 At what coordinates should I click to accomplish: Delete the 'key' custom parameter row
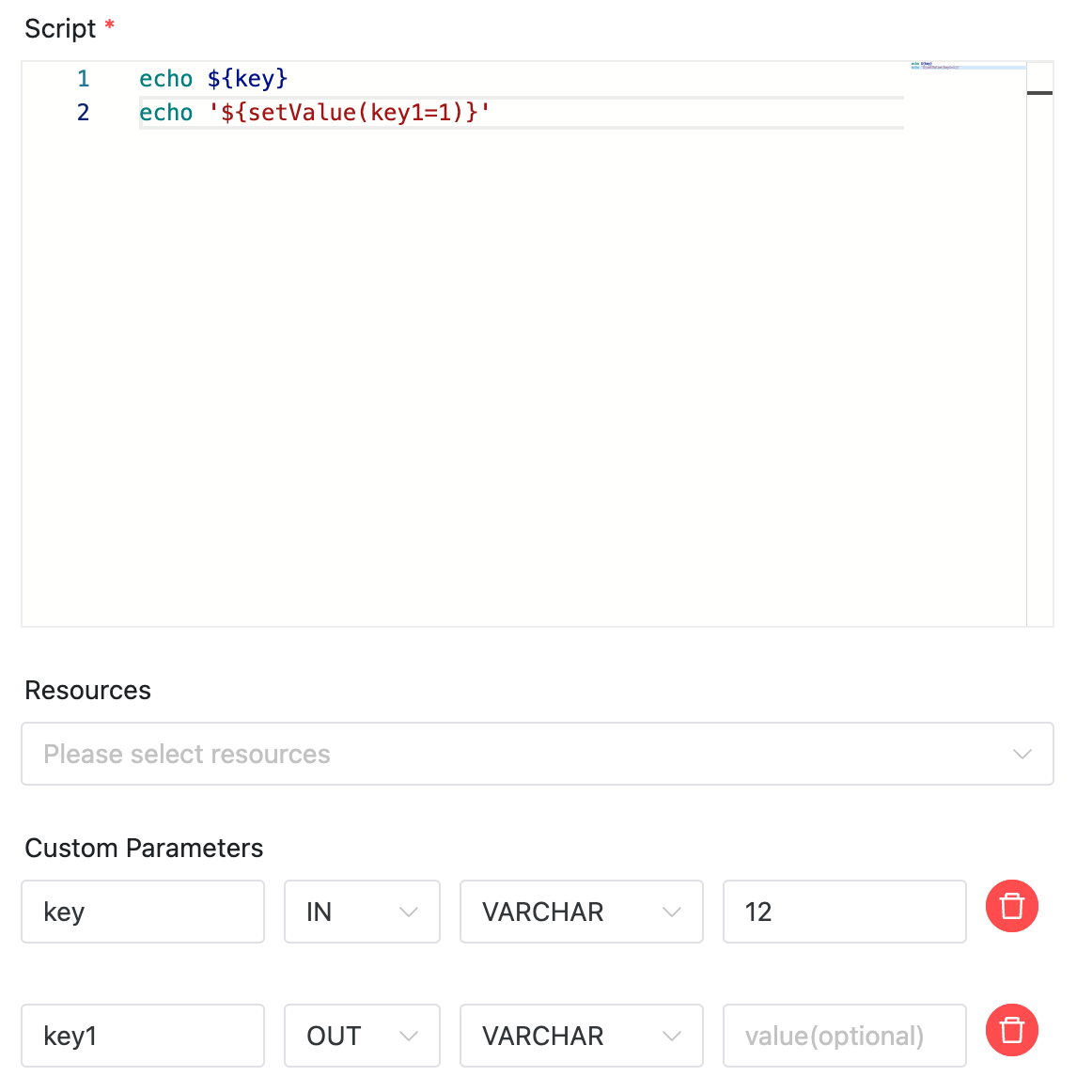pyautogui.click(x=1011, y=907)
